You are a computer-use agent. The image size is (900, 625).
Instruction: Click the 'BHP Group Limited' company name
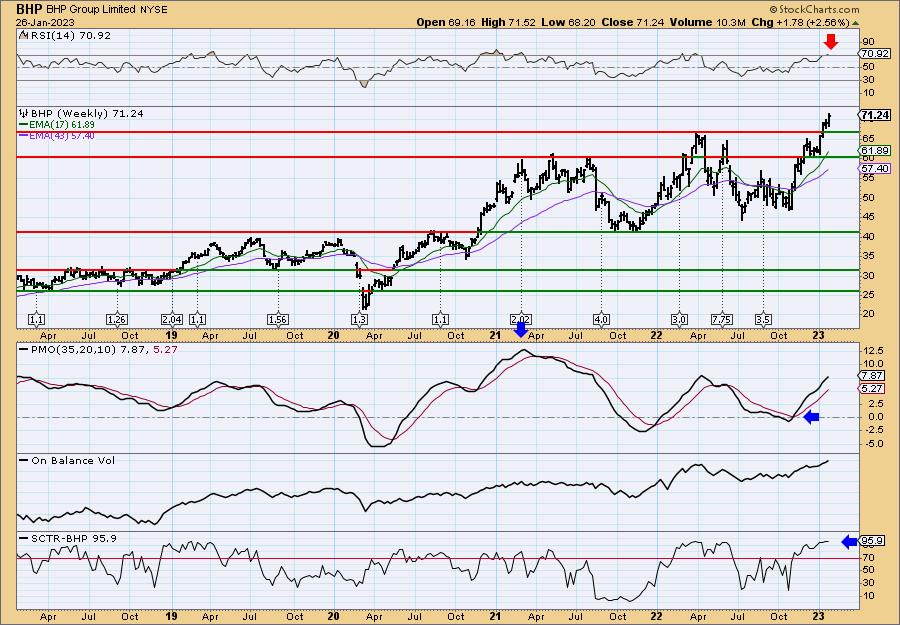(x=91, y=10)
